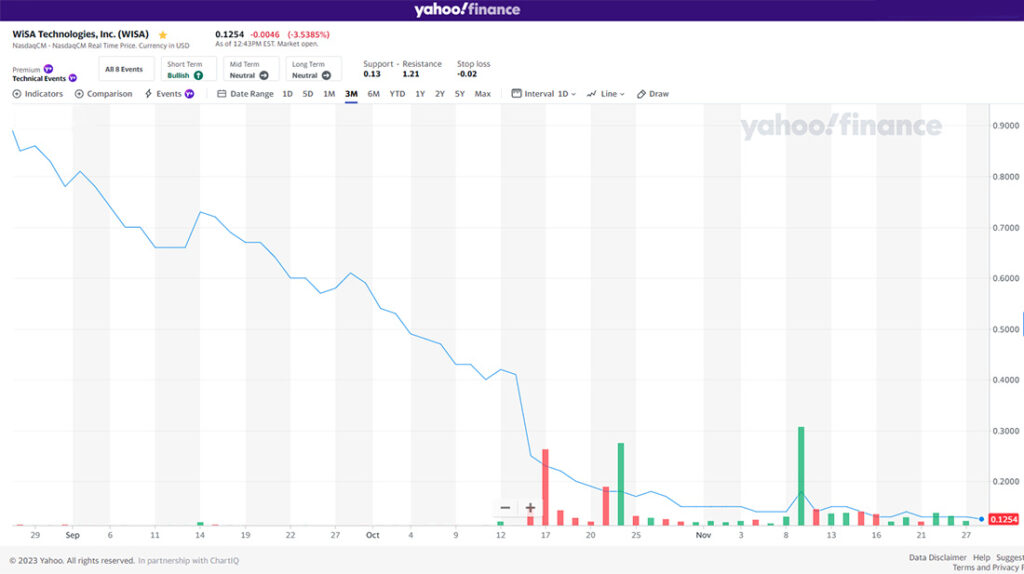This screenshot has height=574, width=1024.
Task: Click the Long Term Neutral card
Action: (313, 69)
